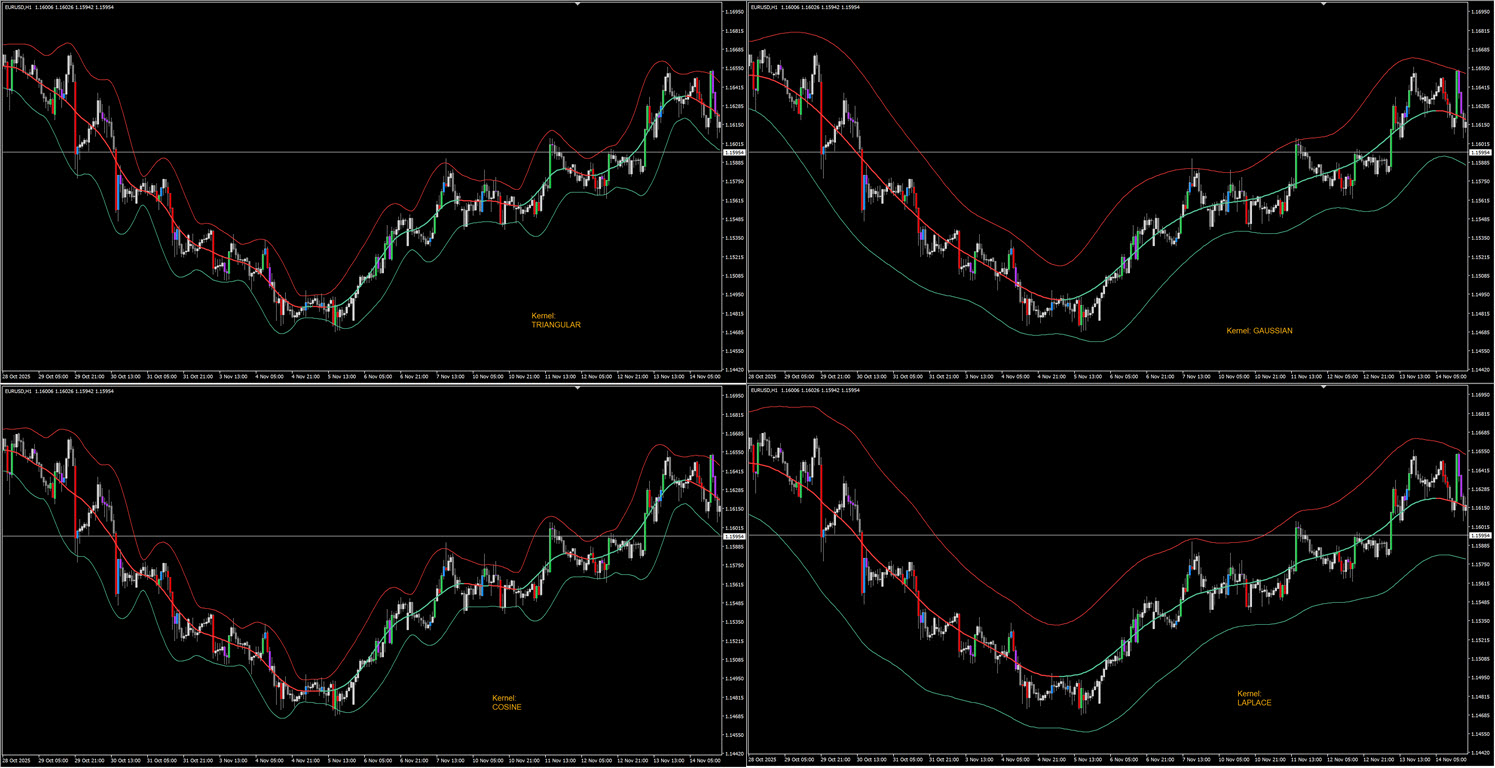1495x768 pixels.
Task: Click chart shift triangle in TRIANGULAR kernel chart
Action: (577, 4)
